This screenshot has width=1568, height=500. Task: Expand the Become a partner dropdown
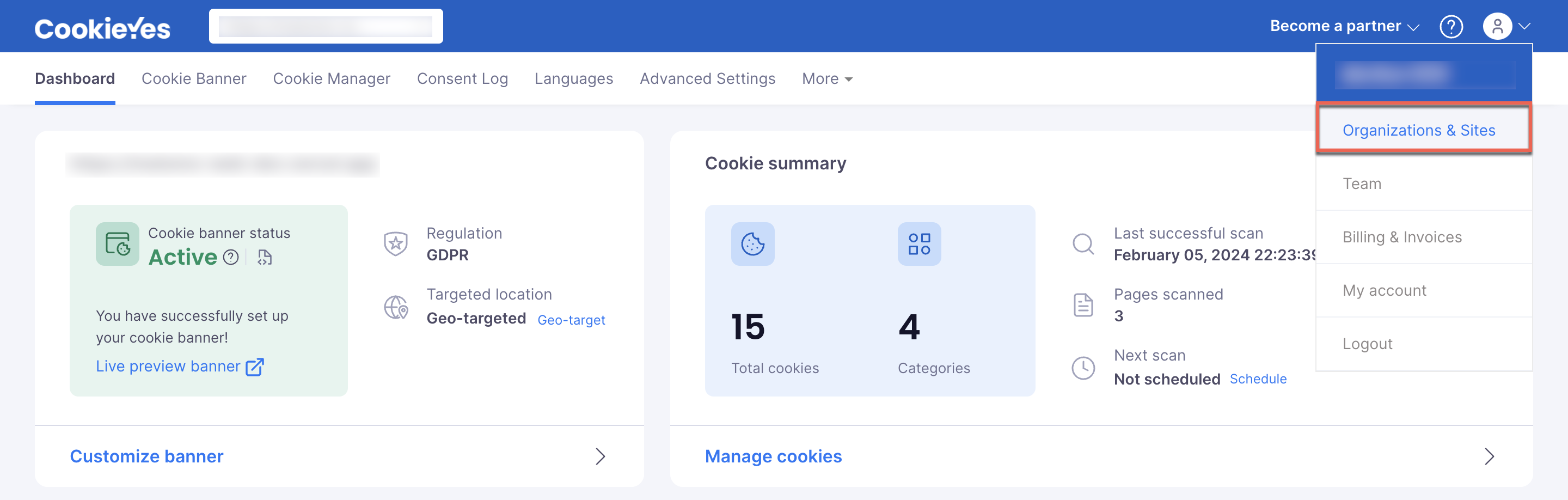pos(1345,26)
